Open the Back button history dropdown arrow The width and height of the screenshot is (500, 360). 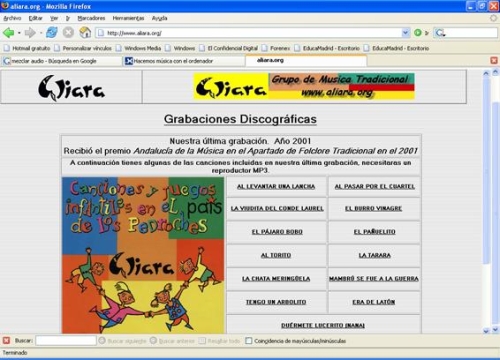click(x=19, y=33)
